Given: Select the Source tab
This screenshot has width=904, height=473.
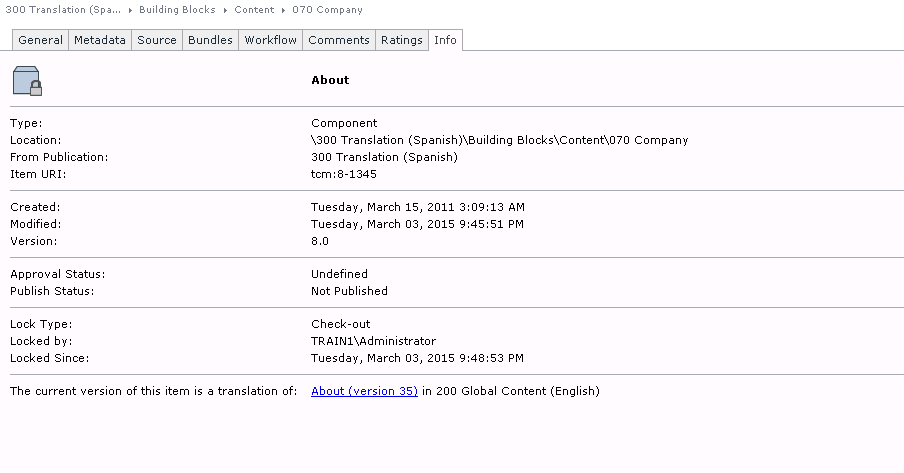Looking at the screenshot, I should pos(157,40).
